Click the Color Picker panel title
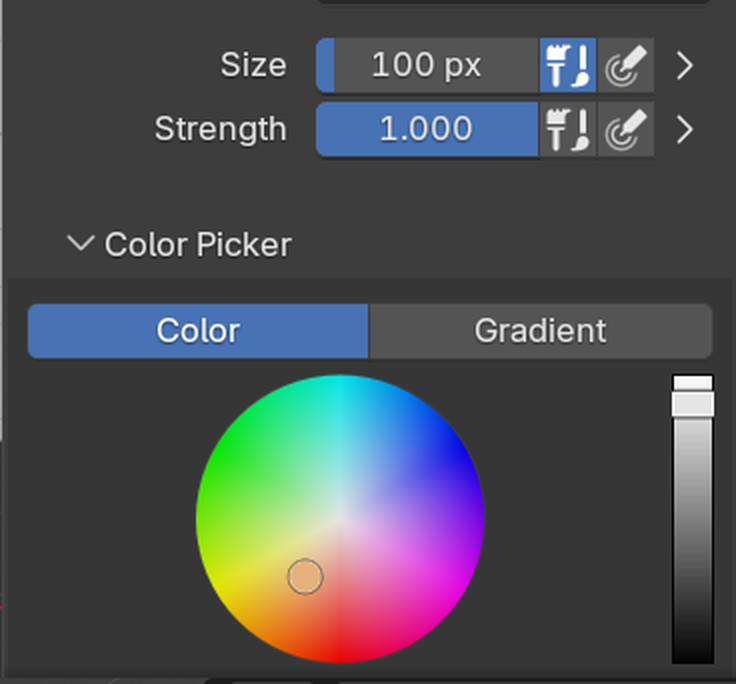Image resolution: width=736 pixels, height=684 pixels. (198, 245)
